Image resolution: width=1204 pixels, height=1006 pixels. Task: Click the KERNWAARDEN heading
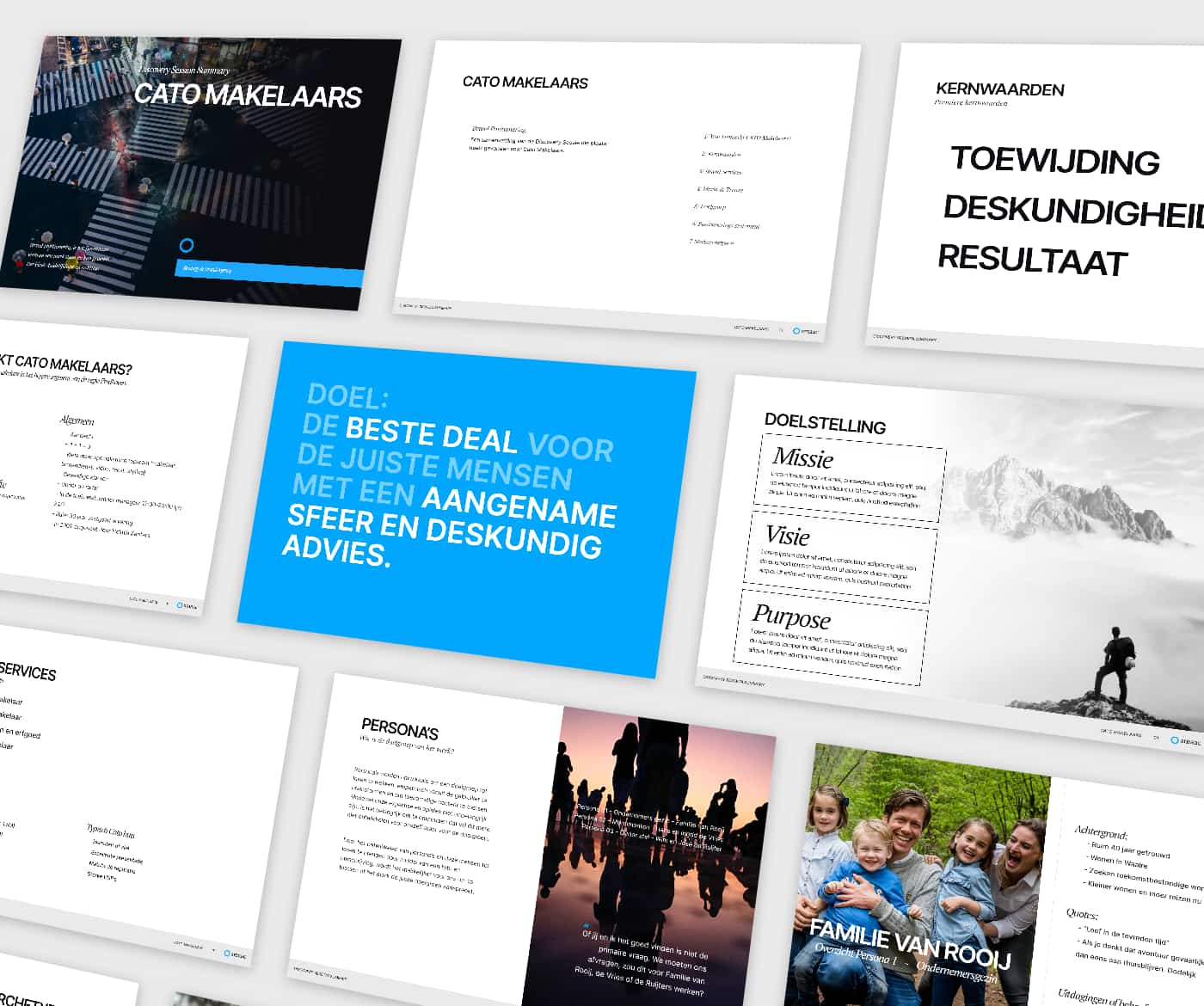(1000, 89)
